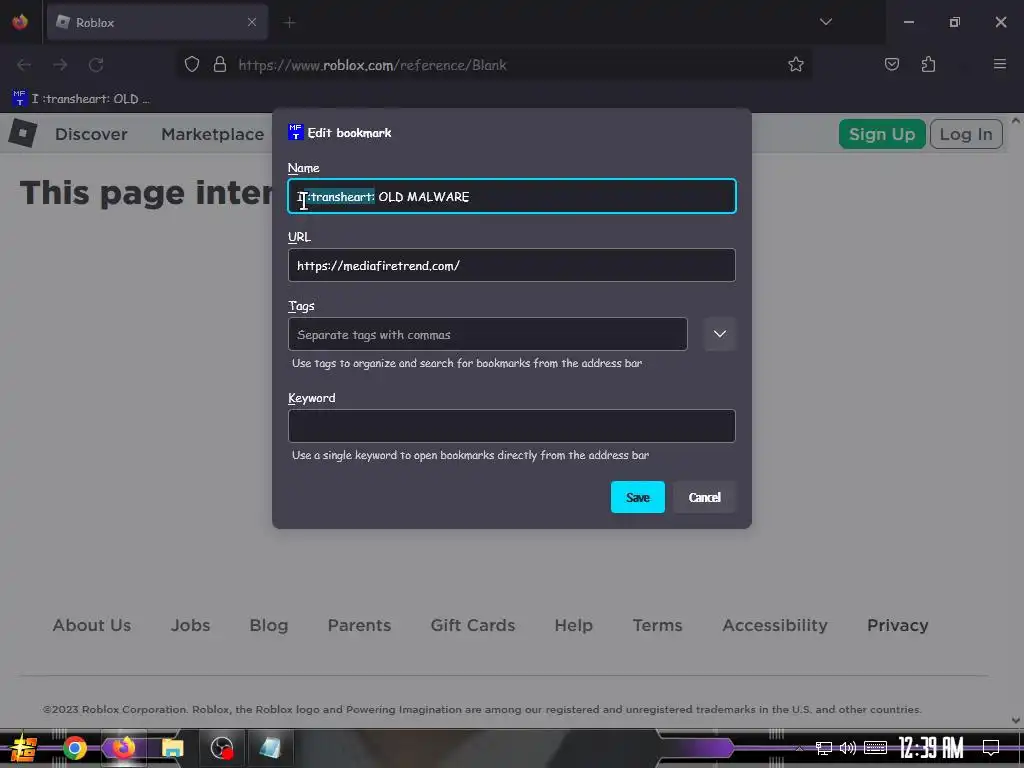Save the bookmark edits

637,497
